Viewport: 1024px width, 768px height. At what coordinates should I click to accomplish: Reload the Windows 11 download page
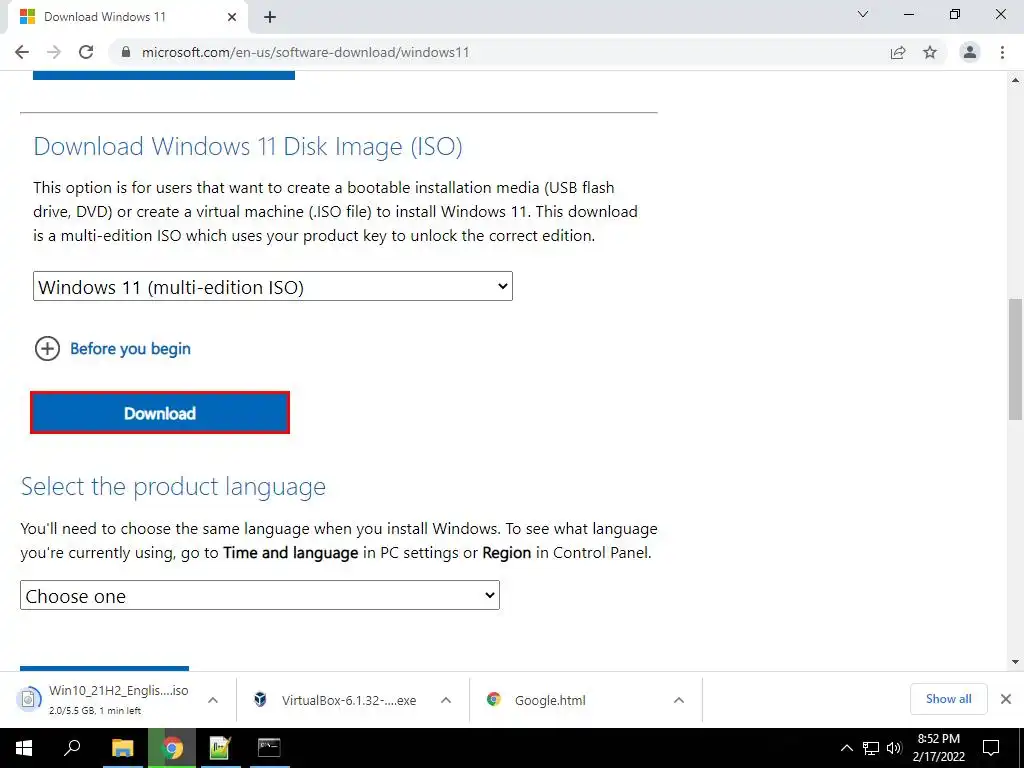pyautogui.click(x=86, y=52)
